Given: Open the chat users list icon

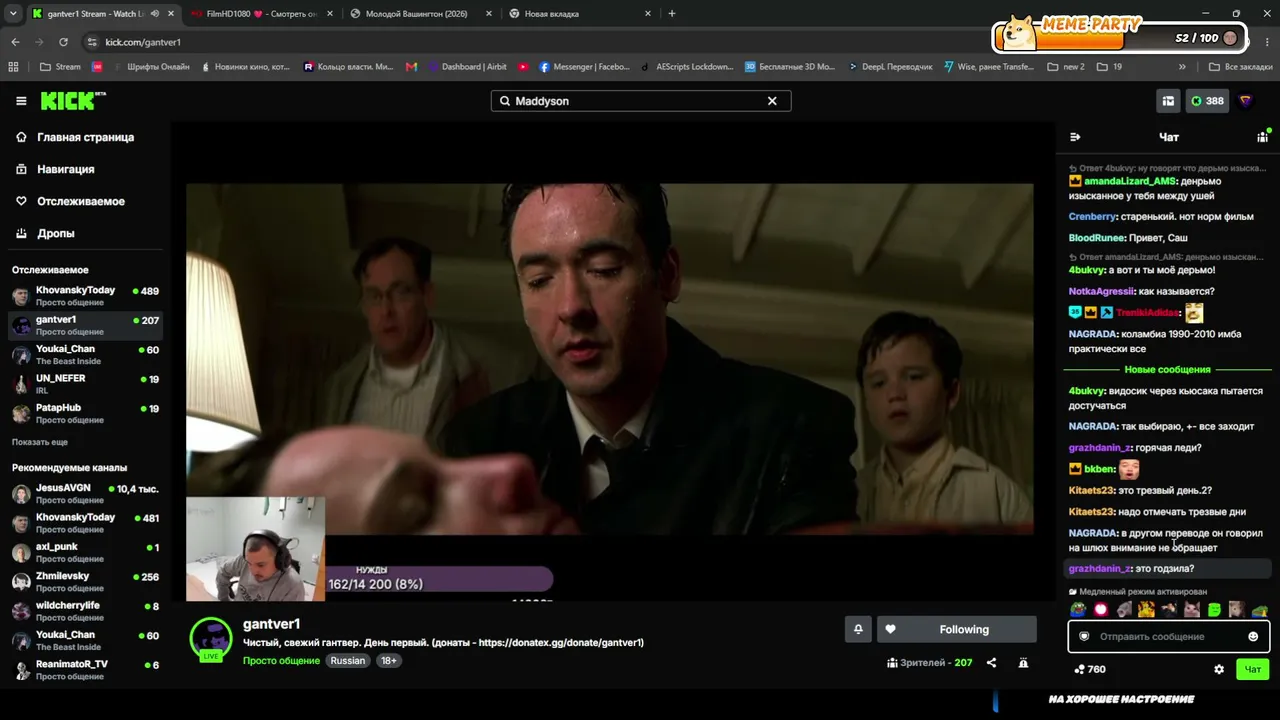Looking at the screenshot, I should click(1263, 137).
